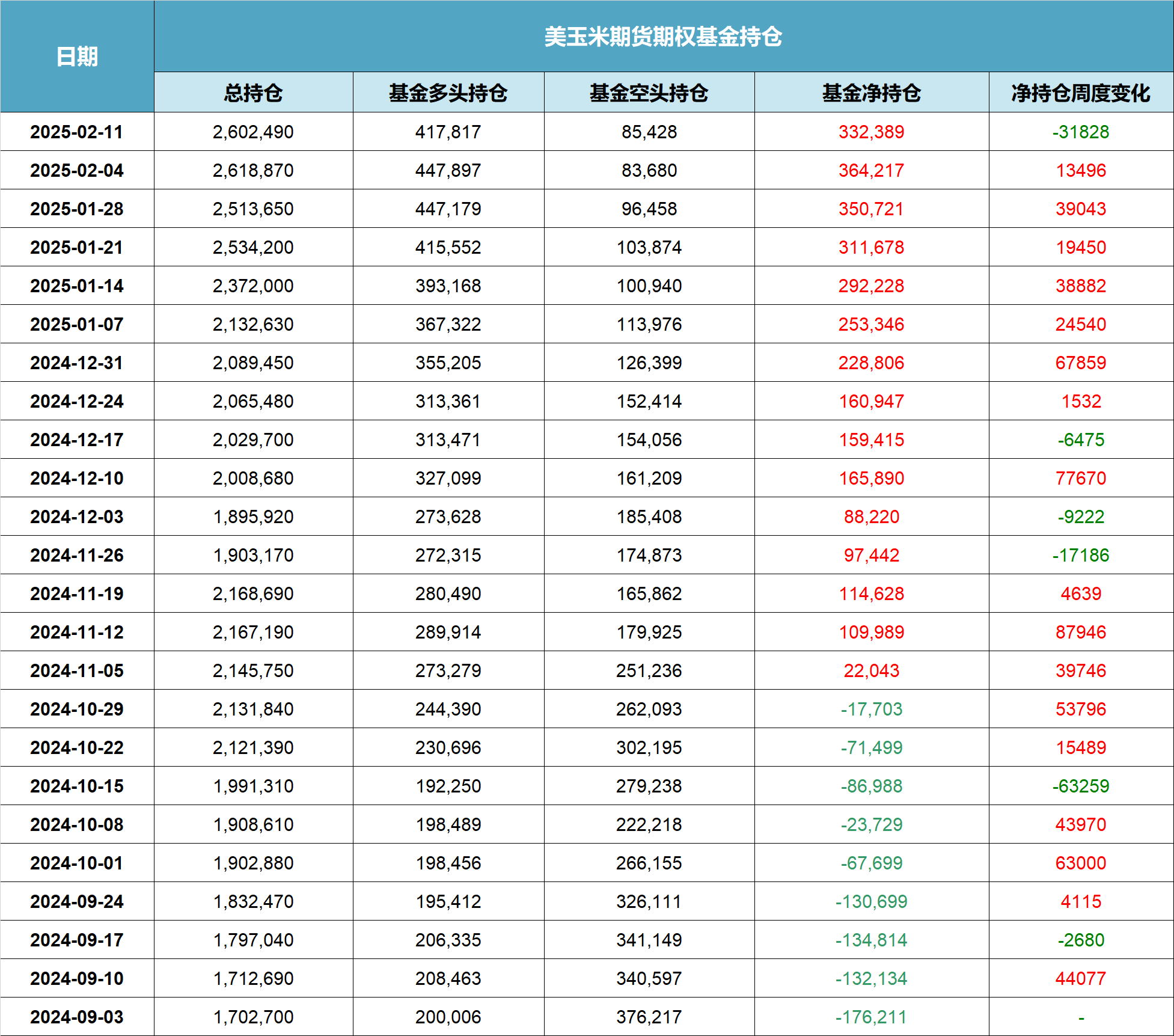Click net position value -176,211

pos(871,1017)
